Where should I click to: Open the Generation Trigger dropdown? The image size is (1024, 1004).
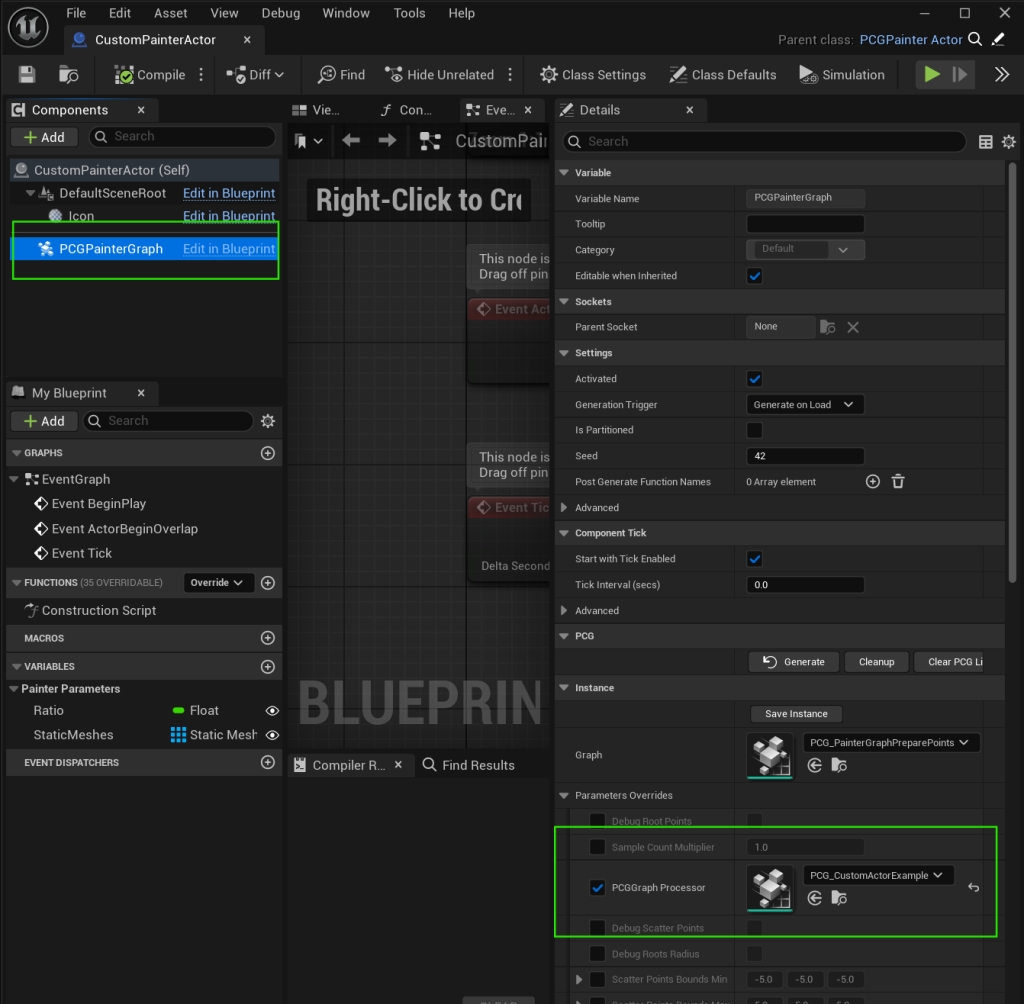[x=804, y=405]
